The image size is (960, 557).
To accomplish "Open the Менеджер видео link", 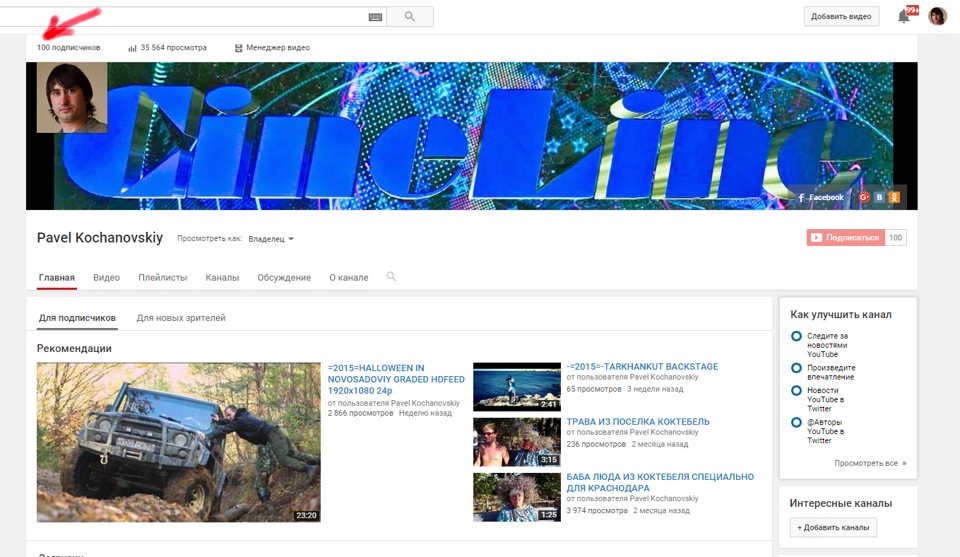I will [278, 48].
